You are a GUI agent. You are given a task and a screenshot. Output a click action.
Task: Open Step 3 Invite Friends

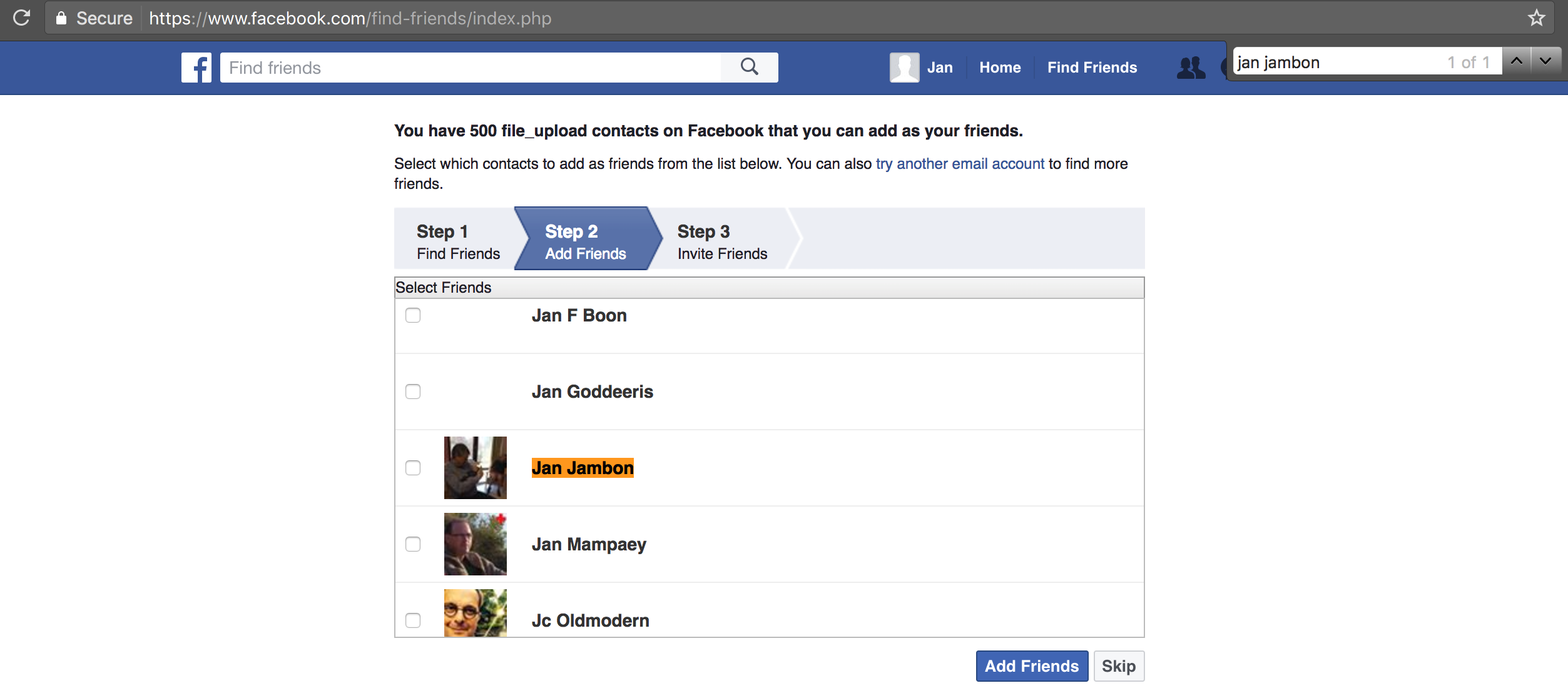(x=721, y=241)
